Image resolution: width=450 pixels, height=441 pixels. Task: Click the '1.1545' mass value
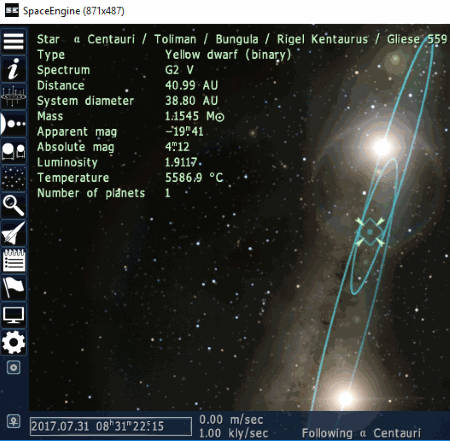(182, 116)
